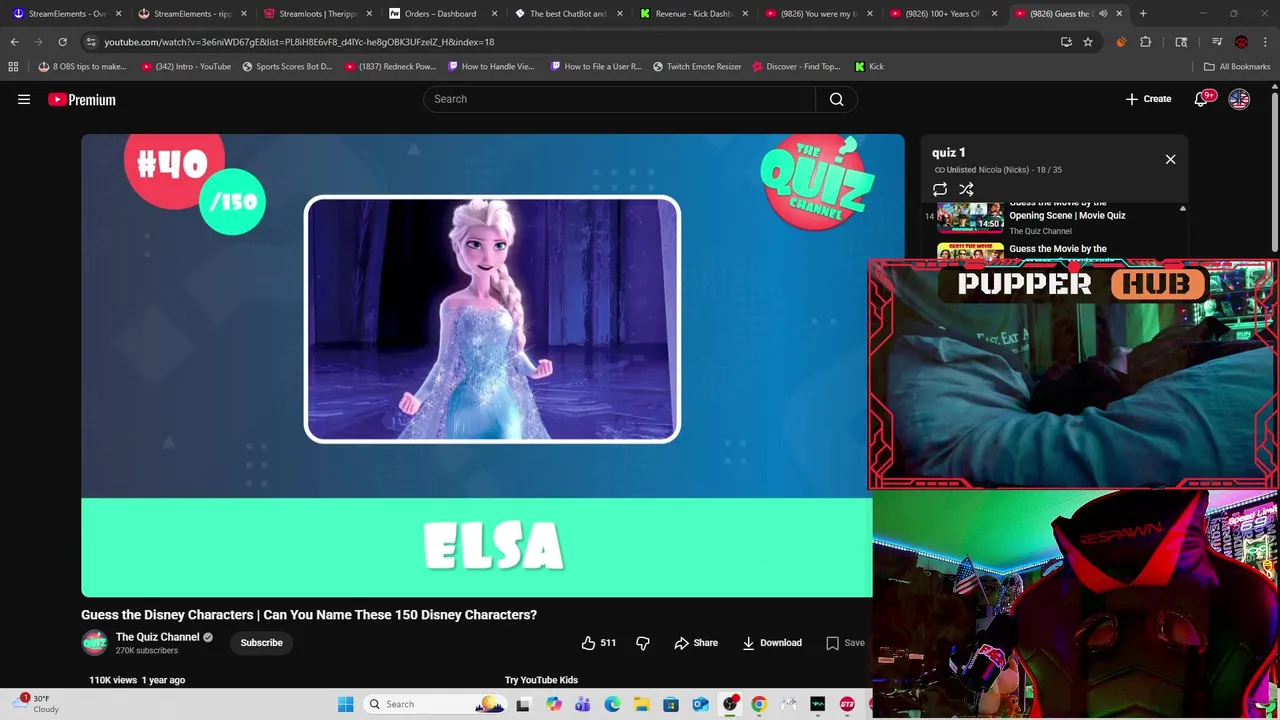Toggle loop playlist for quiz 1
1280x720 pixels.
point(940,189)
